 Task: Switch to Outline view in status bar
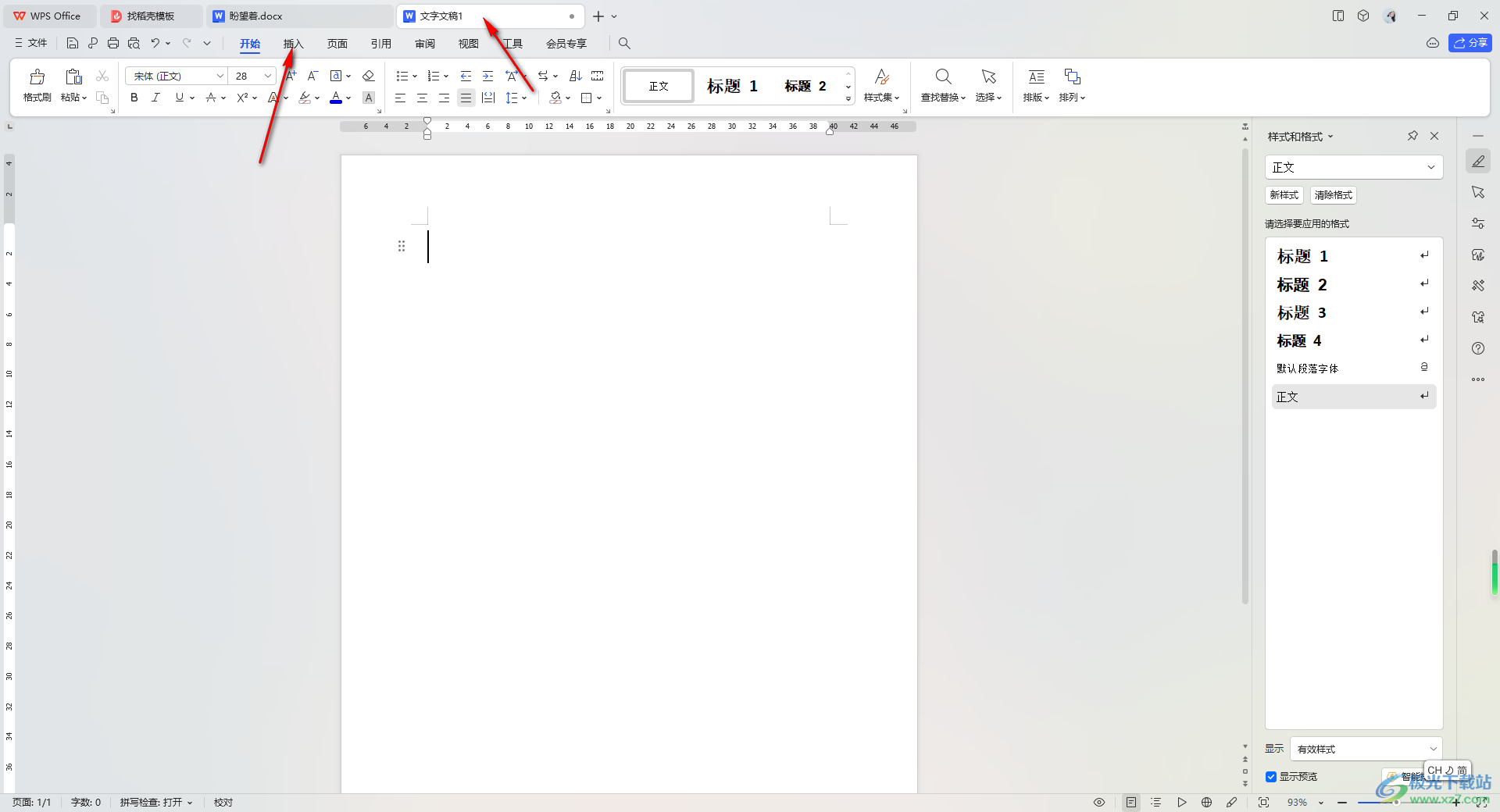pos(1156,802)
